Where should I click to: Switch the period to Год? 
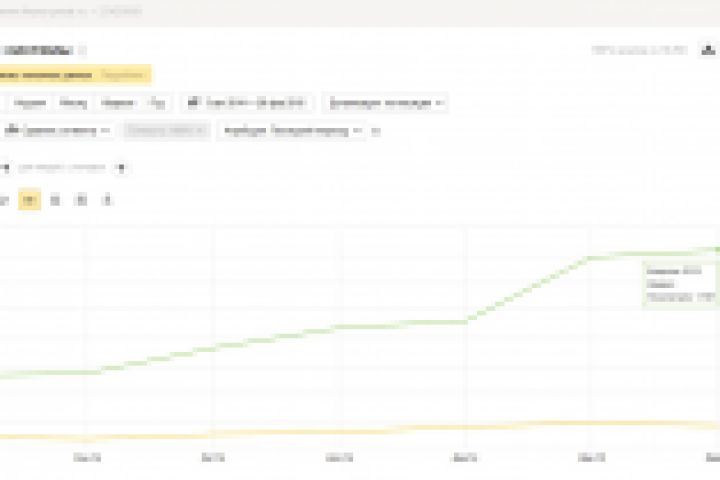(x=158, y=102)
